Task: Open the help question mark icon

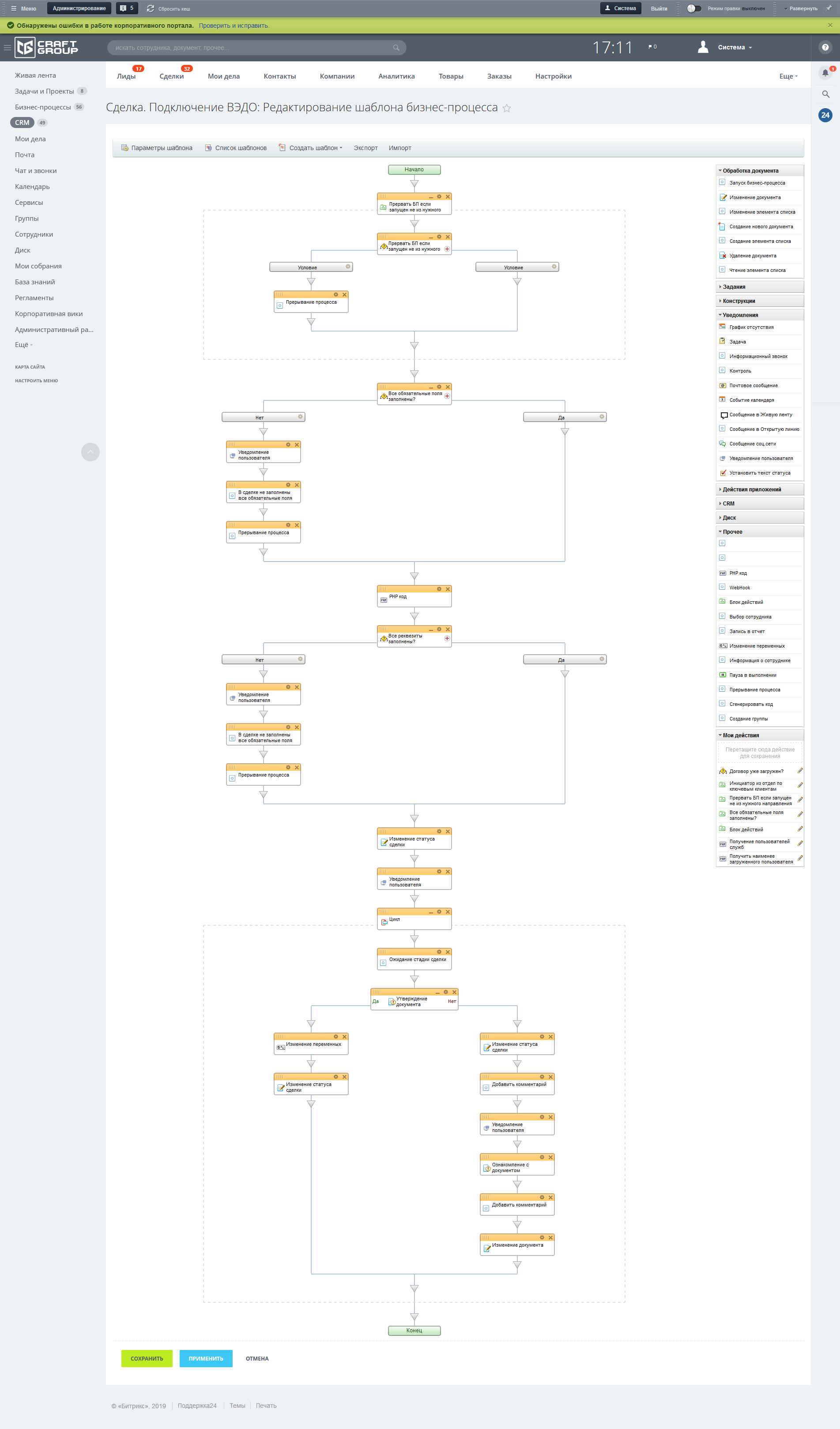Action: tap(825, 48)
